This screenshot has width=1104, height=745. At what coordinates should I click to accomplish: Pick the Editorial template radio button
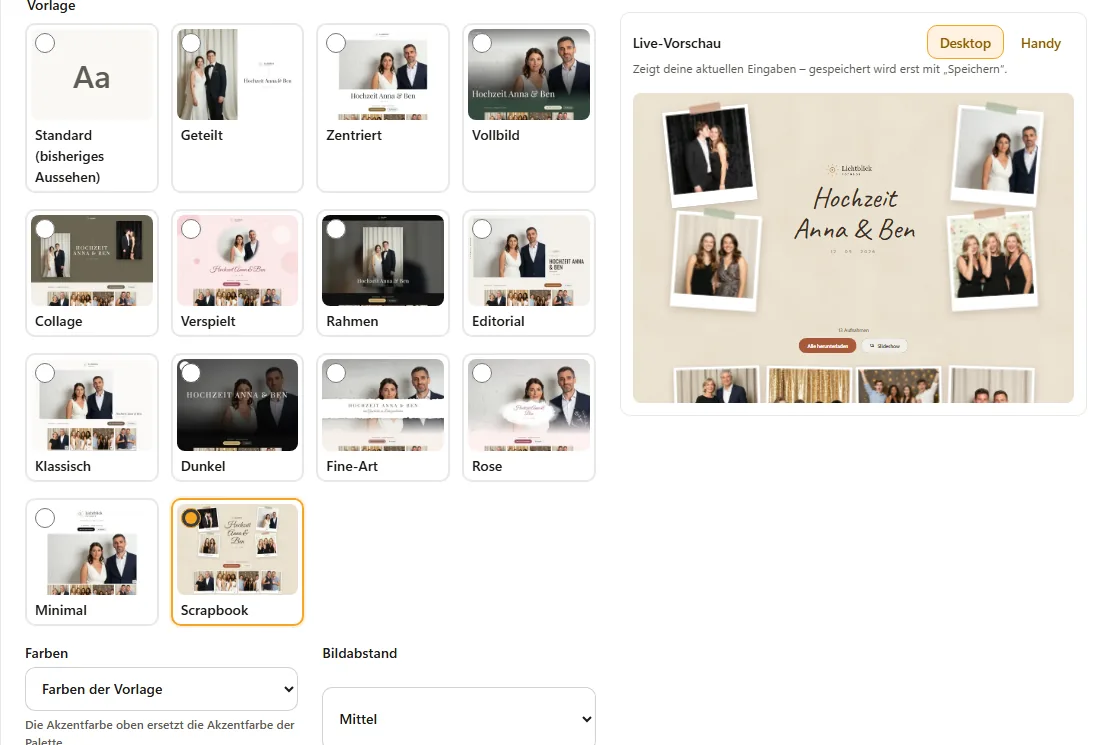click(482, 229)
